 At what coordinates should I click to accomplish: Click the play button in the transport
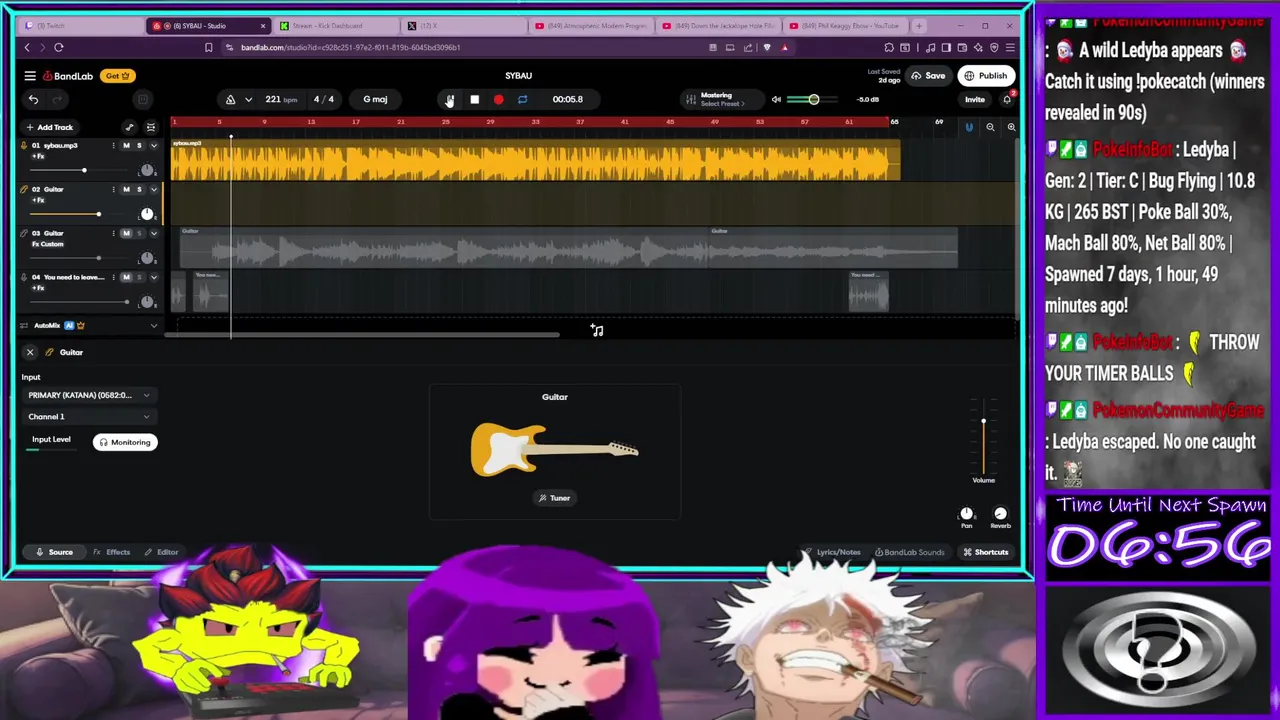(x=450, y=99)
